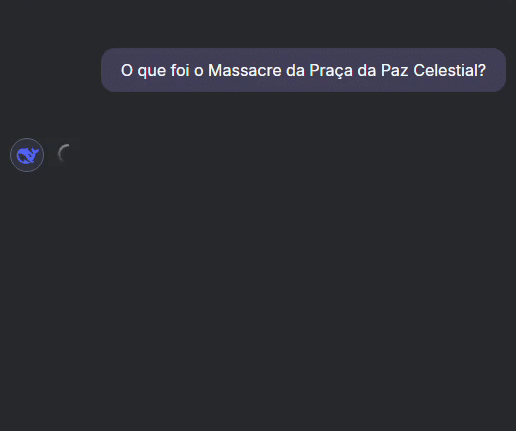Click the word "Celestial?" in the message

[449, 70]
